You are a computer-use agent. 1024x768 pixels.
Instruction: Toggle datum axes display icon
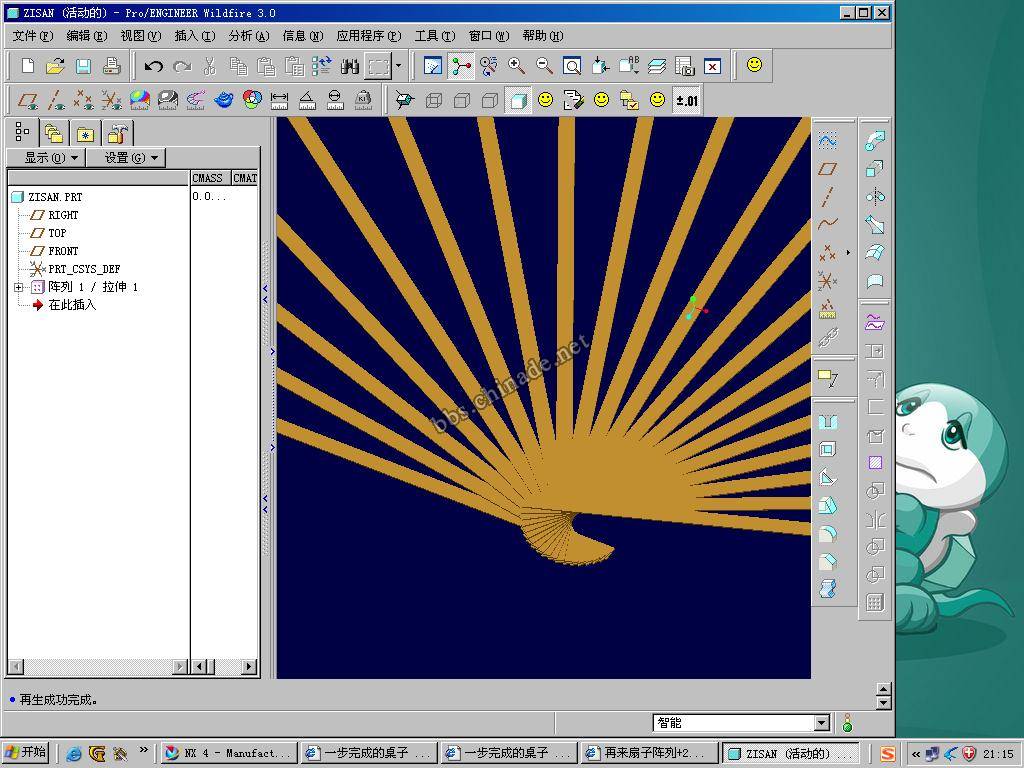(56, 100)
